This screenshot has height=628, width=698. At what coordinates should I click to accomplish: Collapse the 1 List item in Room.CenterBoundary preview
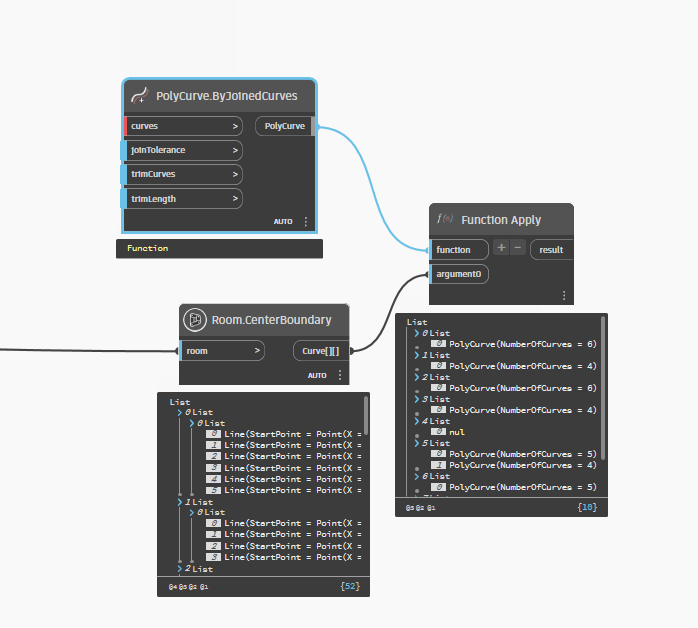point(180,502)
